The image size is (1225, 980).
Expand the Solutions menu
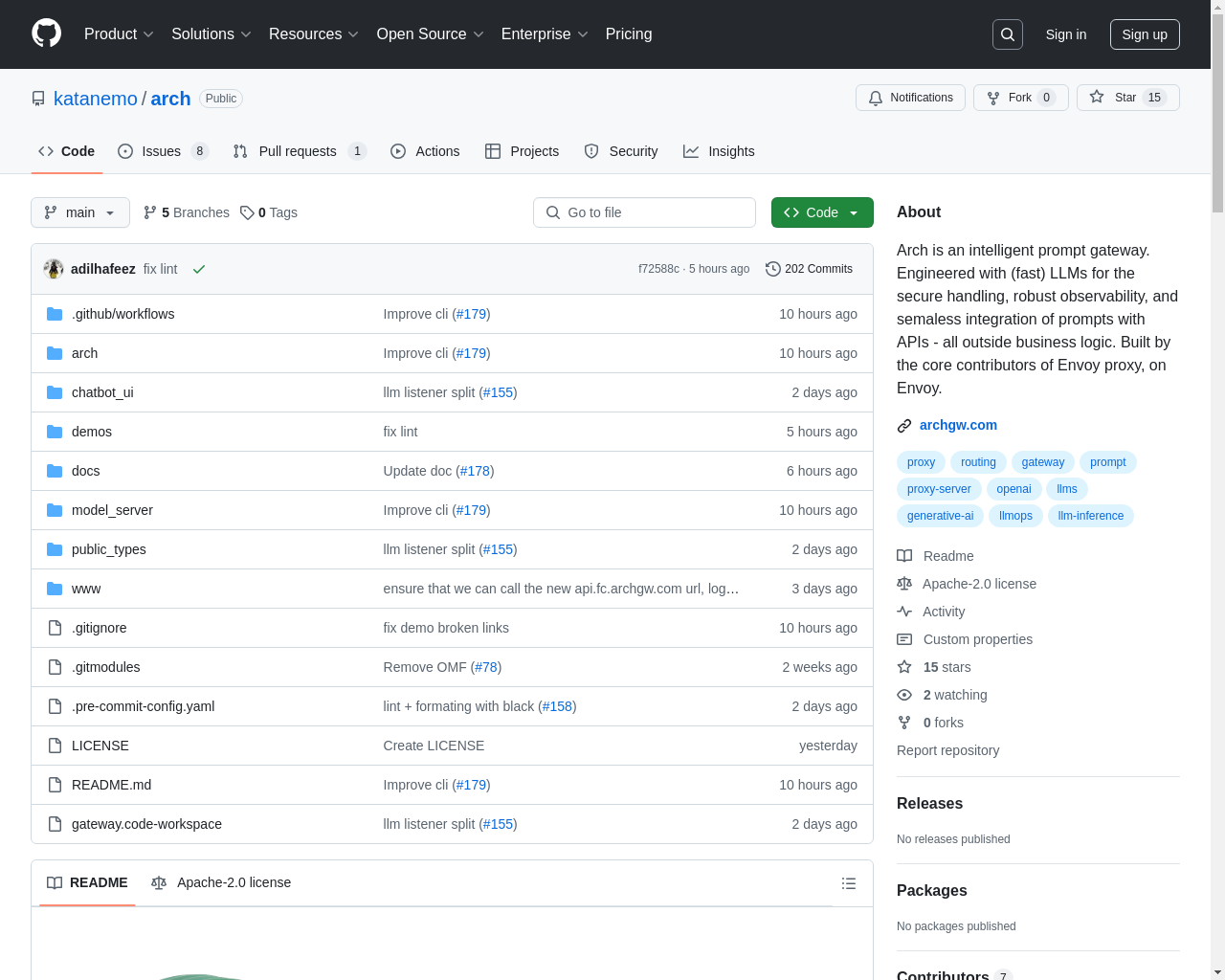point(212,34)
